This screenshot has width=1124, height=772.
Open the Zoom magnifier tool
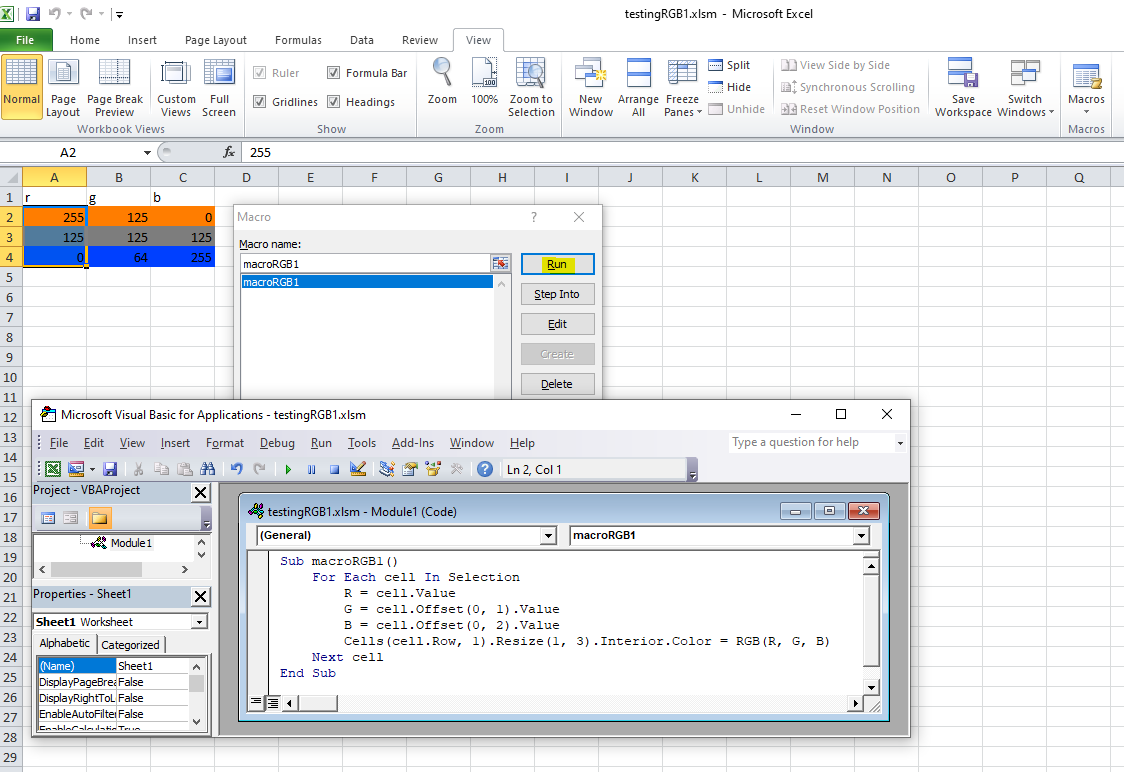coord(442,82)
